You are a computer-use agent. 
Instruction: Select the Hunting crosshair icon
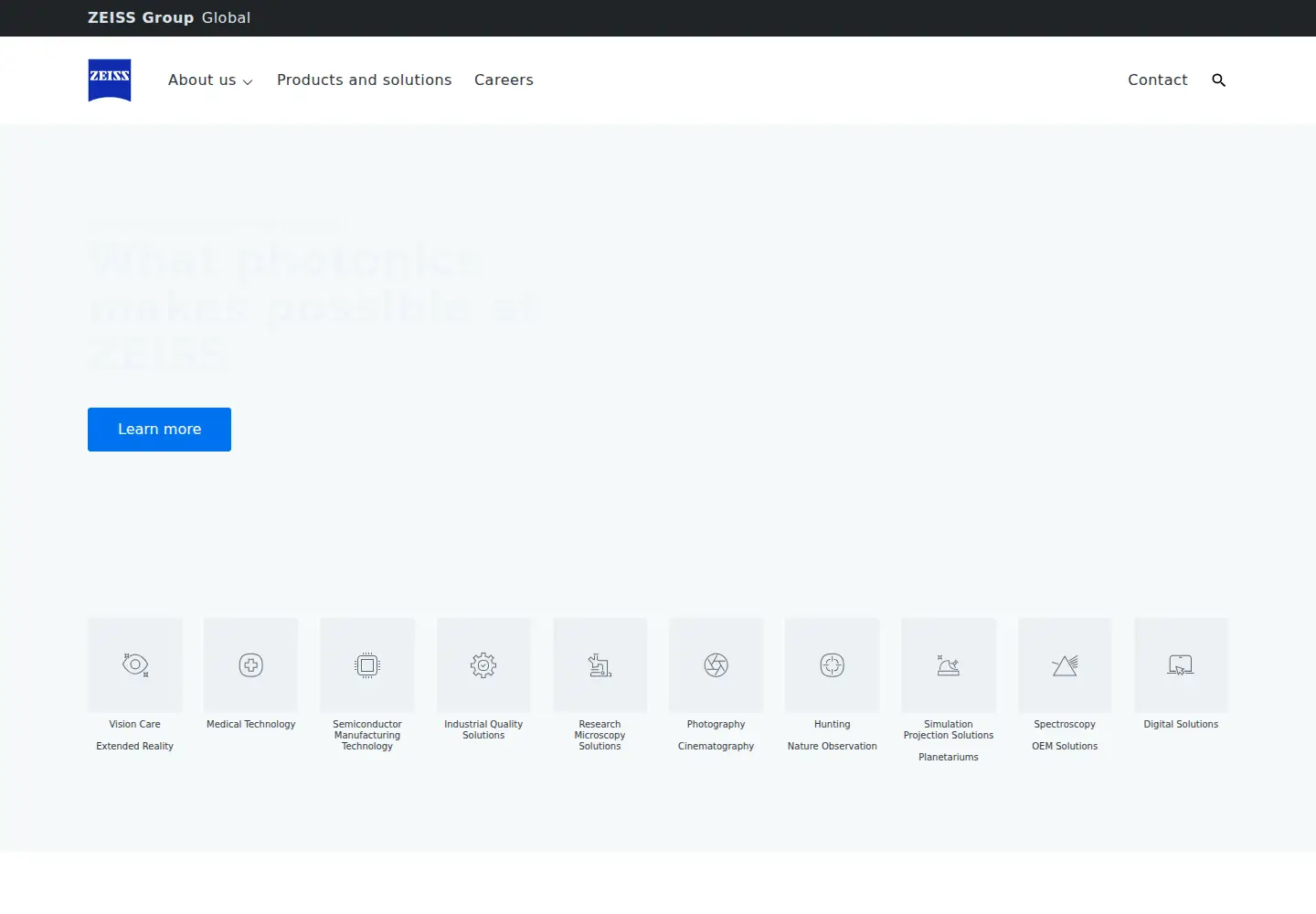click(x=833, y=665)
